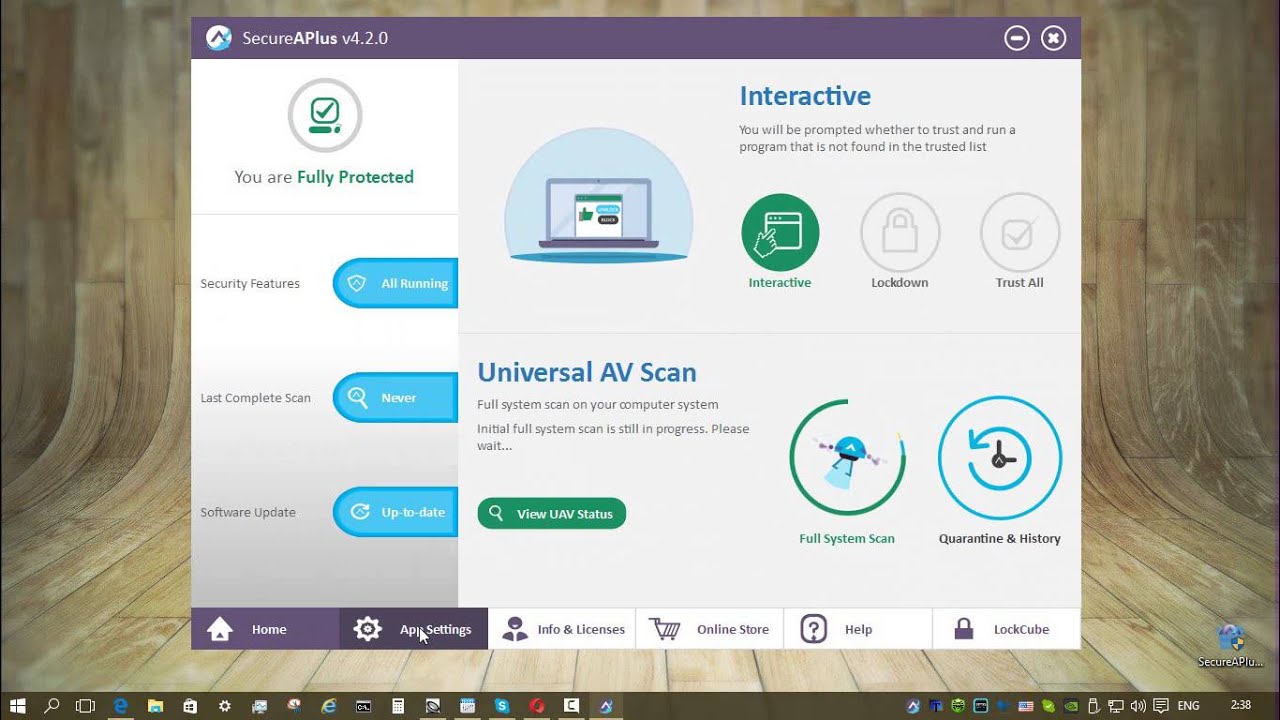1280x720 pixels.
Task: Launch Microsoft Edge from taskbar
Action: click(121, 705)
